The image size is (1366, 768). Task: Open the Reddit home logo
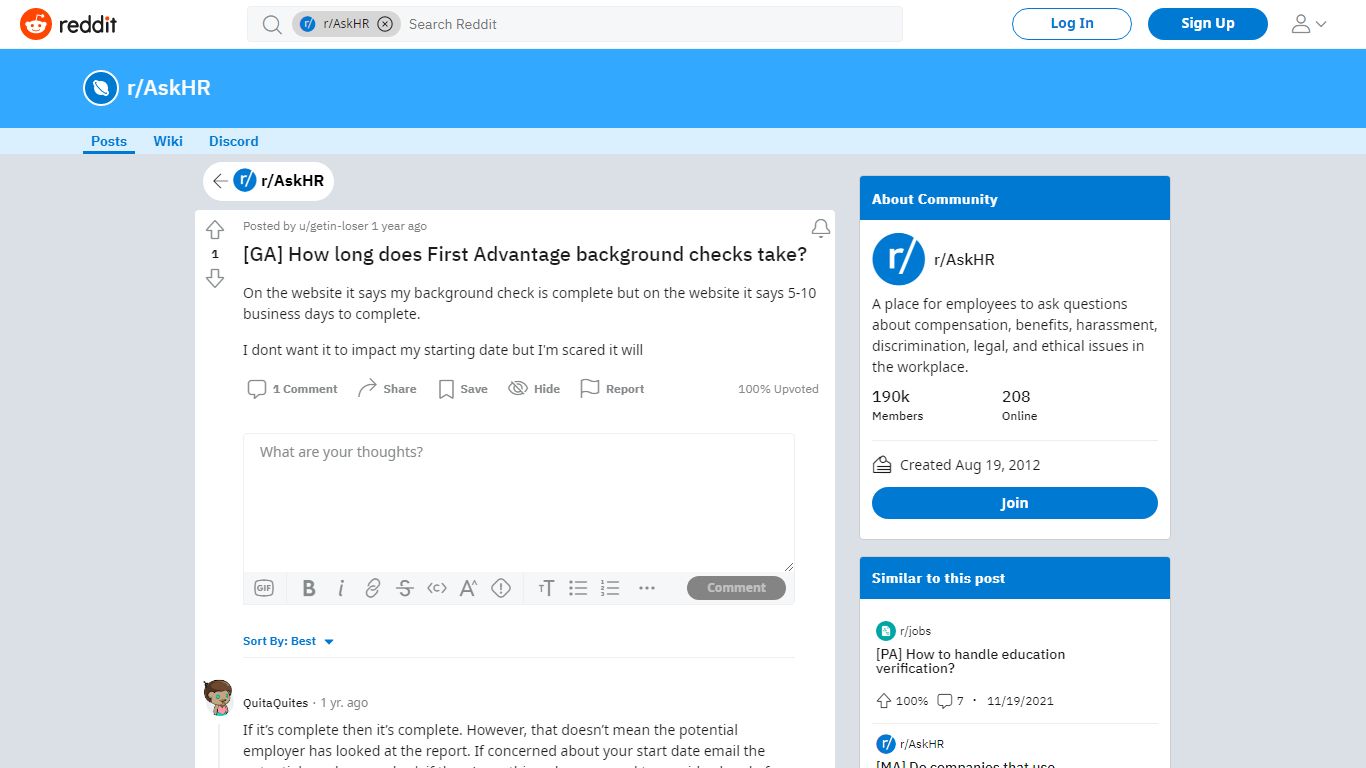[x=68, y=24]
